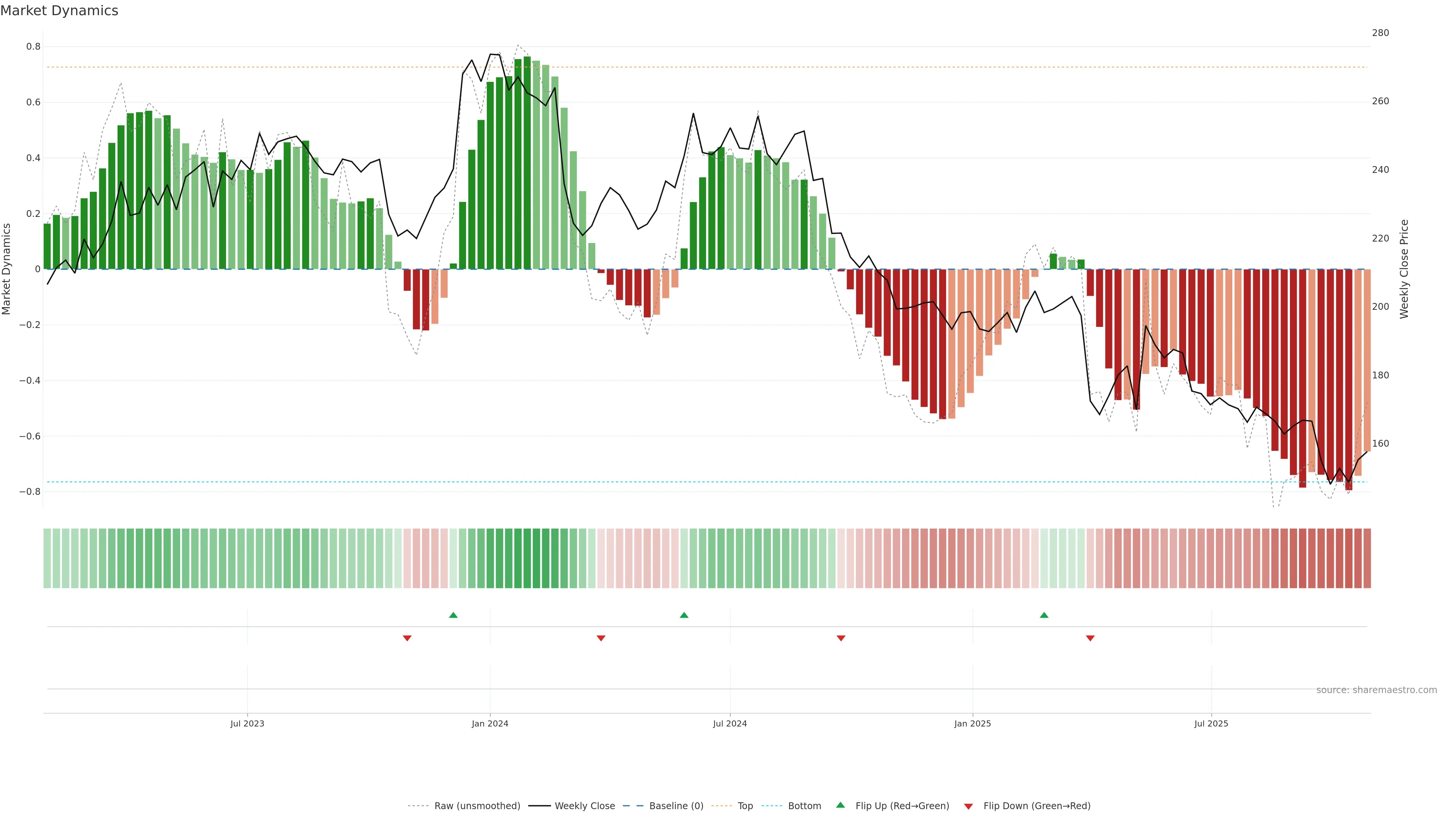Click the green flip-up marker near Jun 2024
Image resolution: width=1456 pixels, height=819 pixels.
tap(684, 615)
